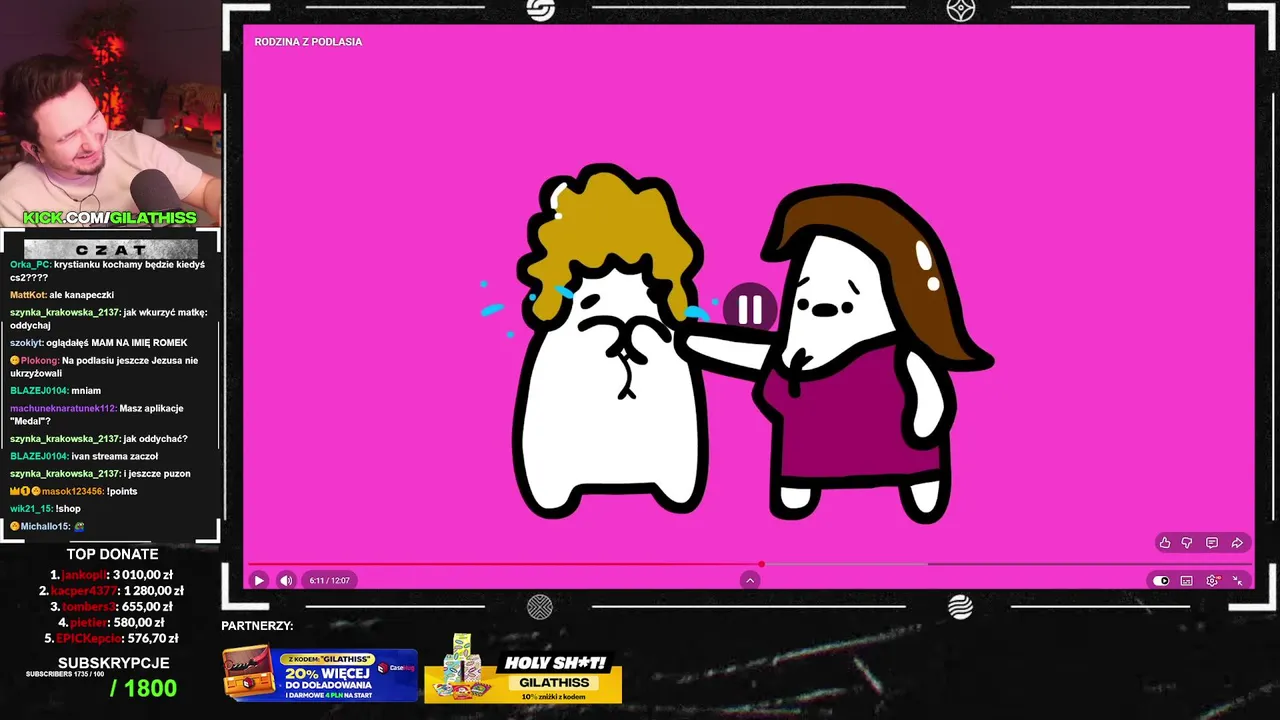Like the video with the thumbs-up icon
Image resolution: width=1280 pixels, height=720 pixels.
1164,543
